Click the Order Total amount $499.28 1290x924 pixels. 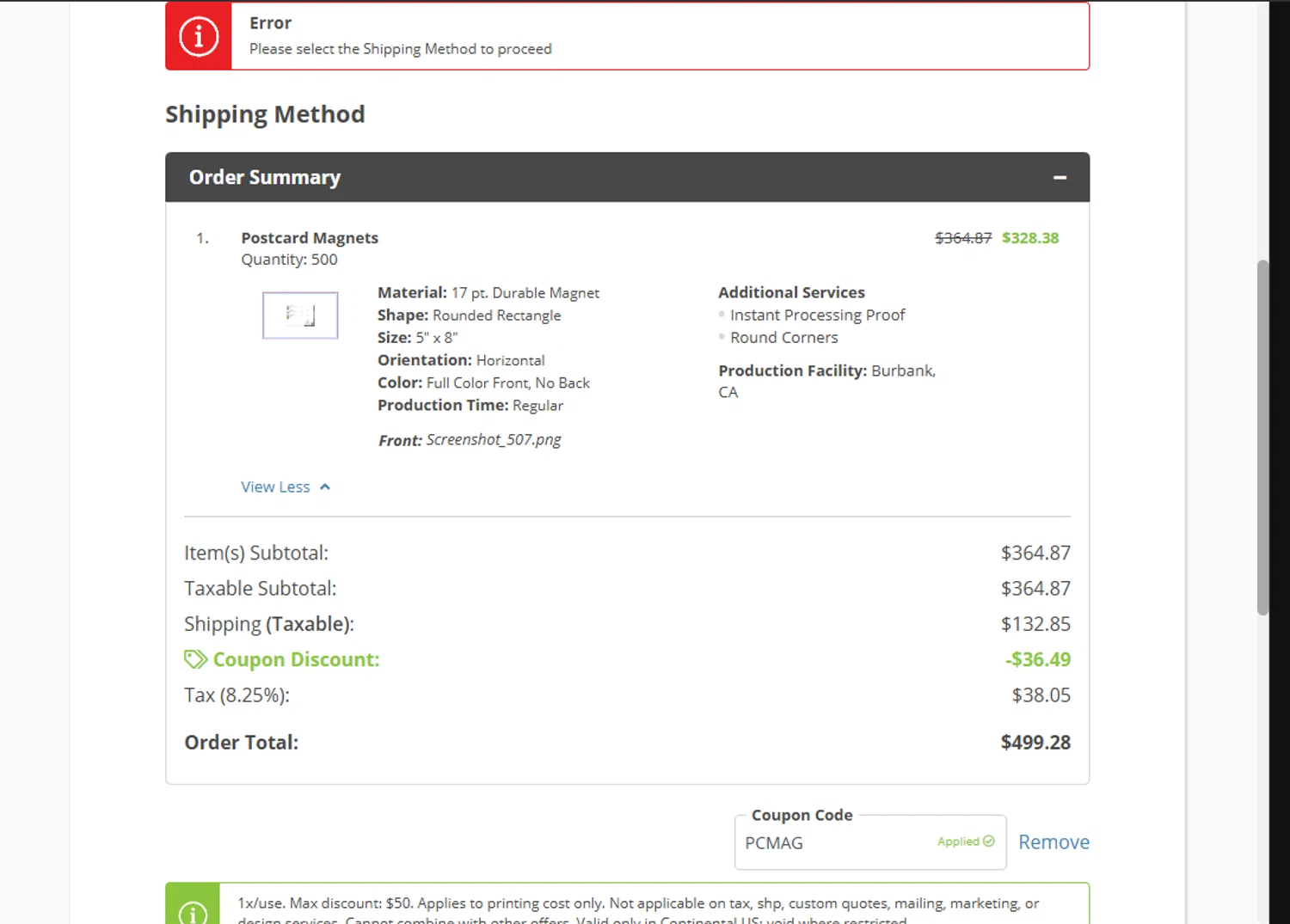coord(1035,743)
